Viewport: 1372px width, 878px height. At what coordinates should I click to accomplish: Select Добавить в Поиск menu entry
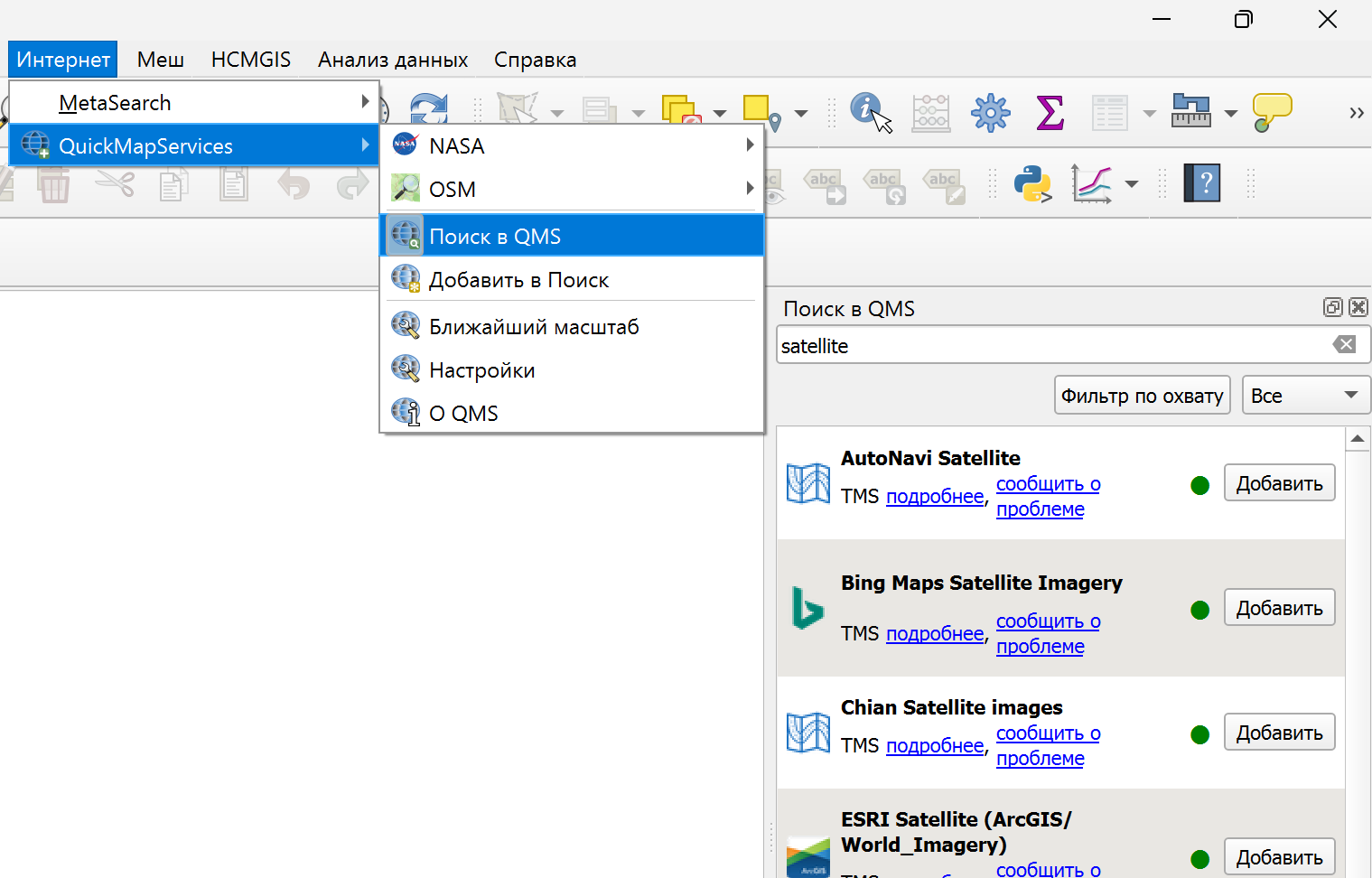(573, 280)
